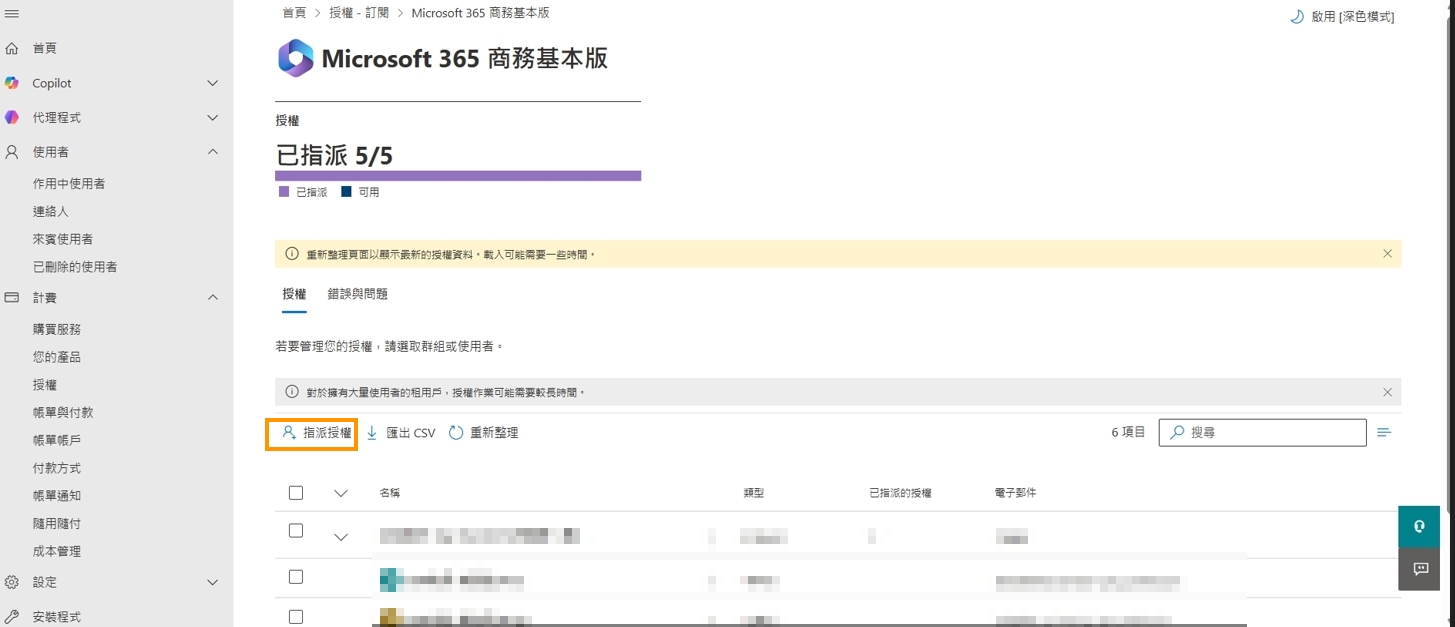Click the magnifier icon in search box

pos(1177,432)
